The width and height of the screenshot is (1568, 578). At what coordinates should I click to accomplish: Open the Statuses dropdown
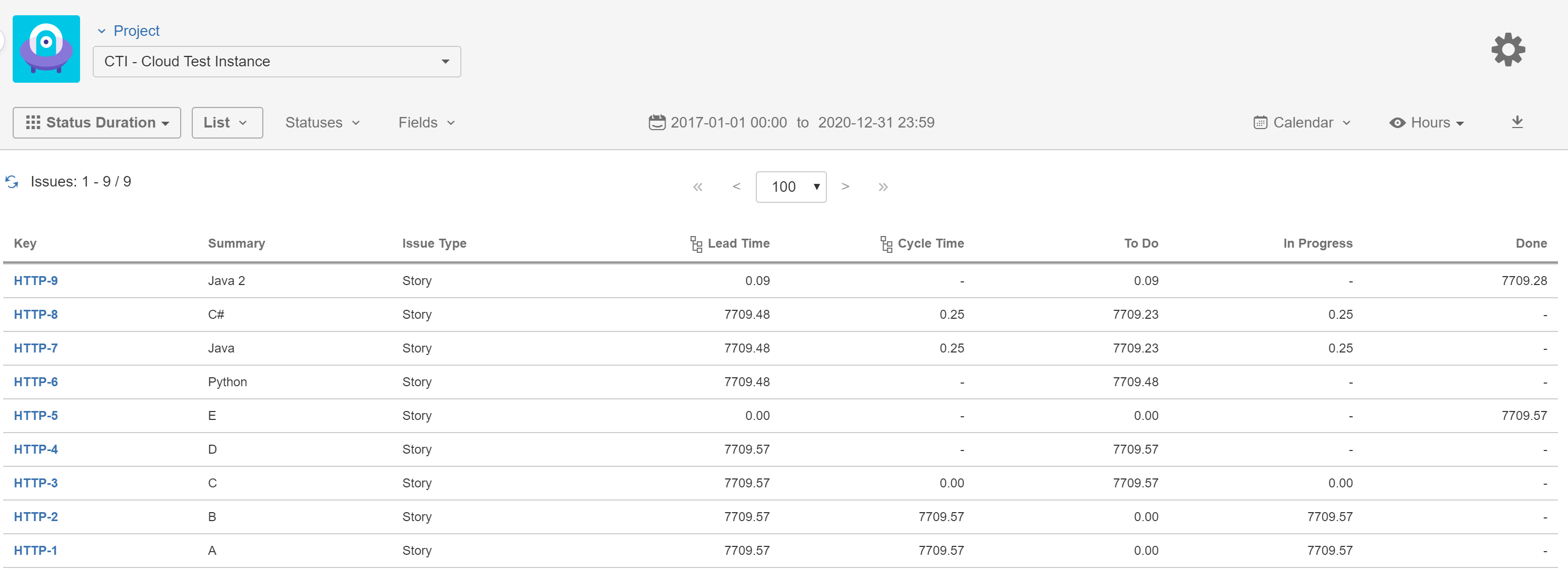tap(321, 122)
